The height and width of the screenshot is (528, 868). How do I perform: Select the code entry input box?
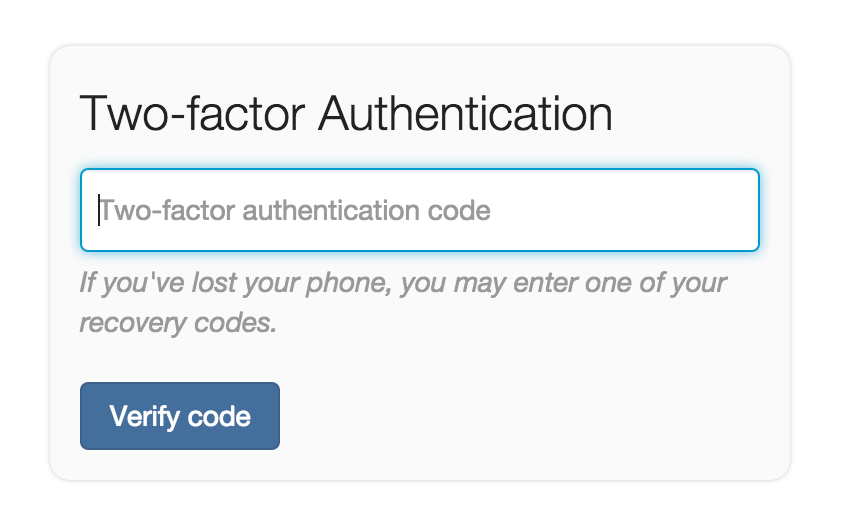(x=419, y=210)
